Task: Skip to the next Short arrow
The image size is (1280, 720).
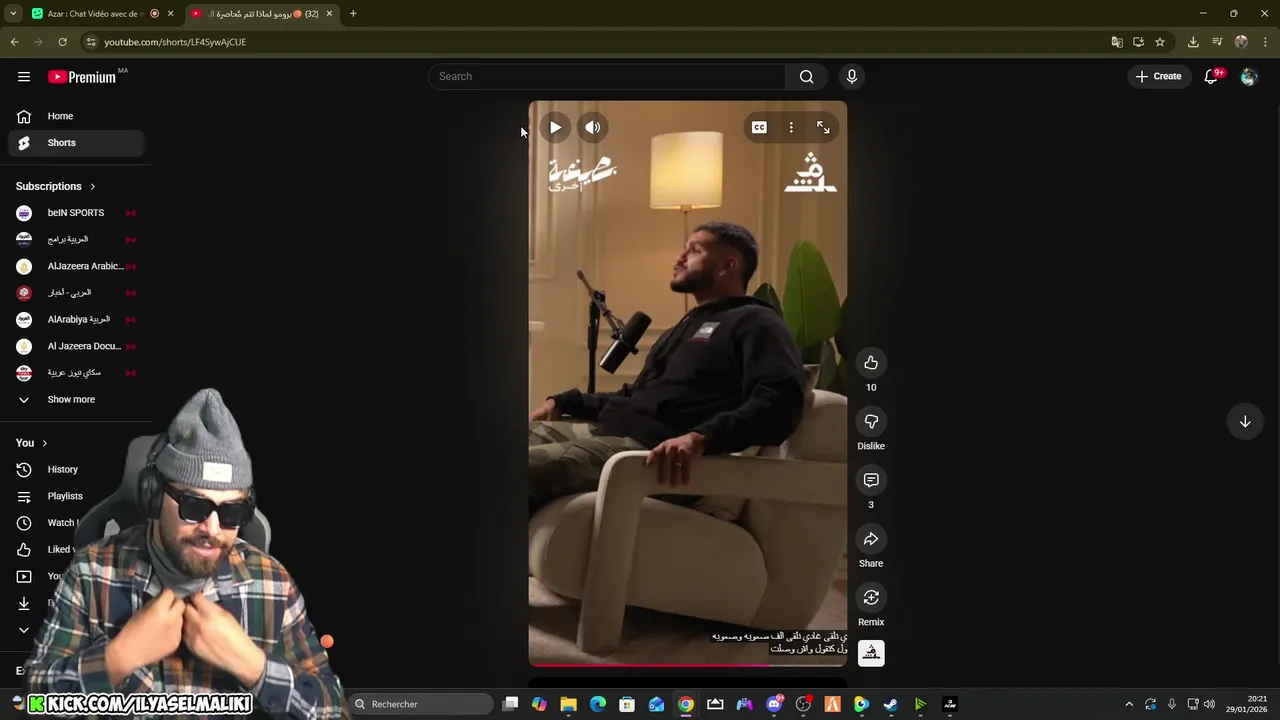Action: (x=1245, y=422)
